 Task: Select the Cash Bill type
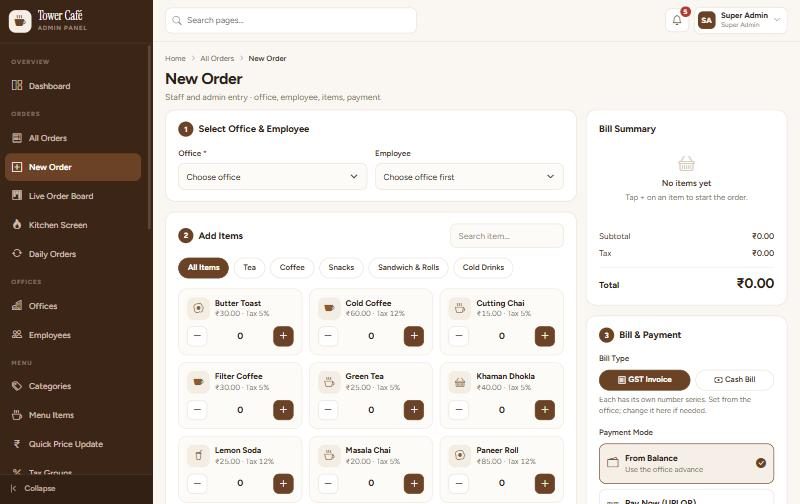click(x=735, y=380)
